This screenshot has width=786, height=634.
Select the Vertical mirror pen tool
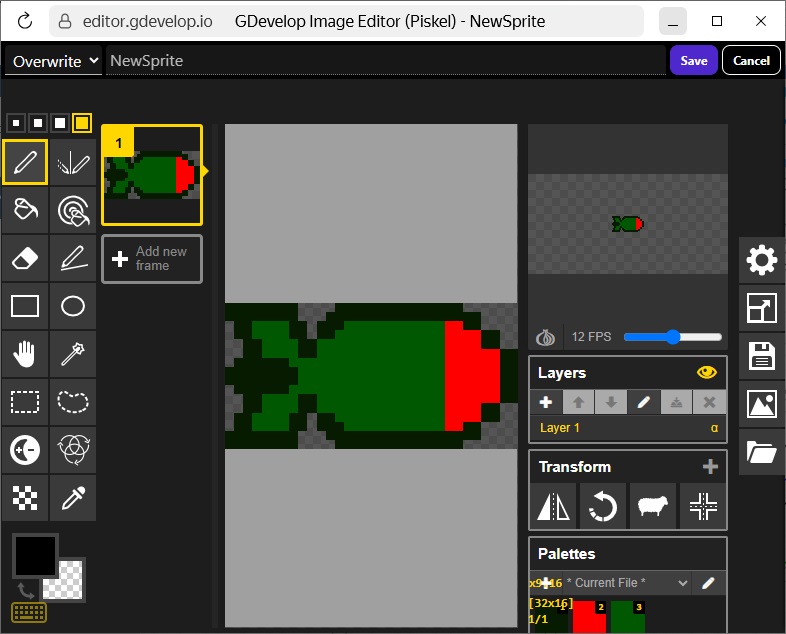(73, 162)
